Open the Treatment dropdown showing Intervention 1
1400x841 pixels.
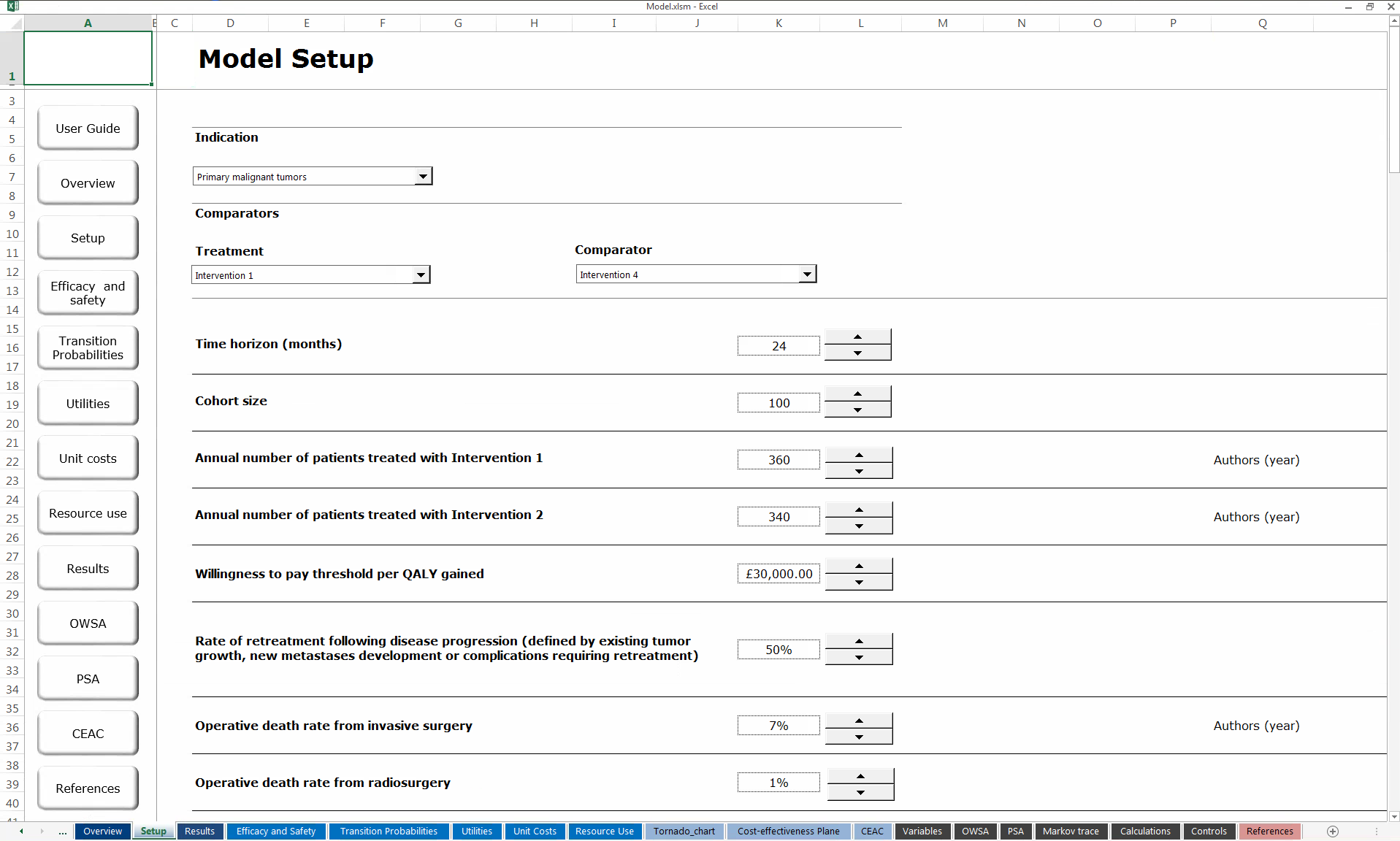421,274
